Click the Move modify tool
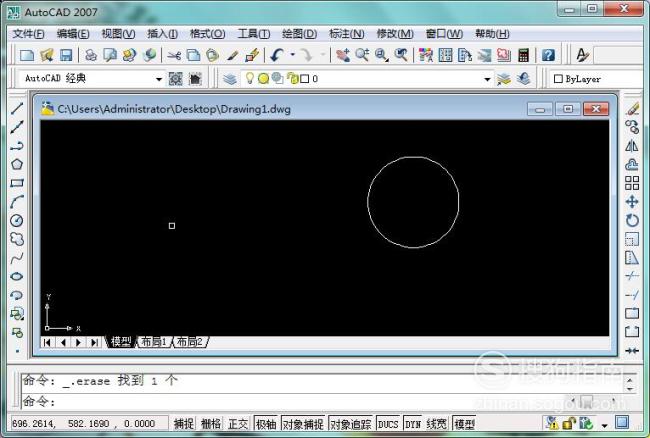The height and width of the screenshot is (438, 650). tap(632, 202)
